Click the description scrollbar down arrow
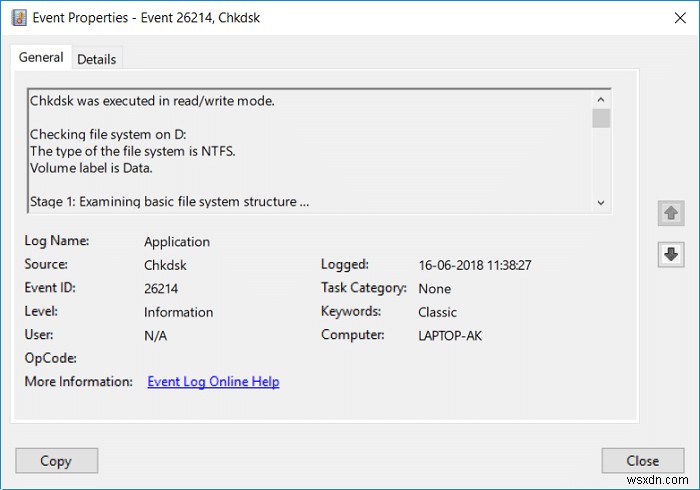The height and width of the screenshot is (490, 700). [601, 203]
